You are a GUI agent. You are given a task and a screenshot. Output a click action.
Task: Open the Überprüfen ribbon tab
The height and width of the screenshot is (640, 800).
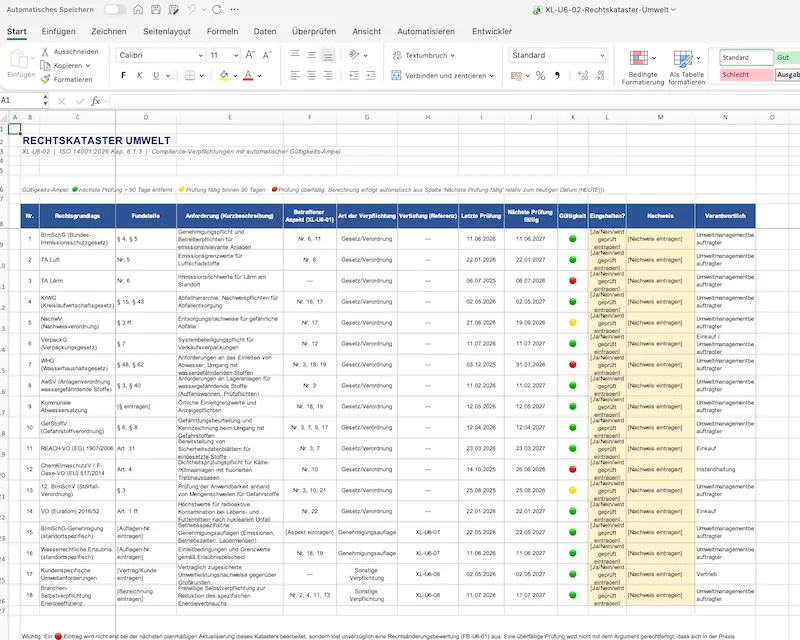(314, 31)
